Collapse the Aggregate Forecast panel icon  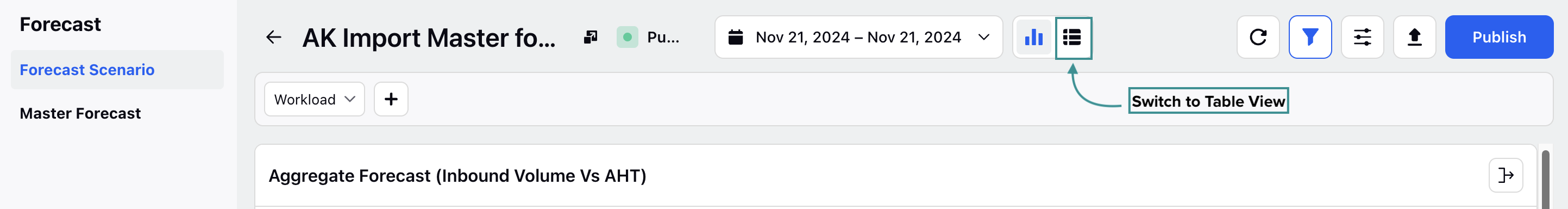pos(1506,175)
